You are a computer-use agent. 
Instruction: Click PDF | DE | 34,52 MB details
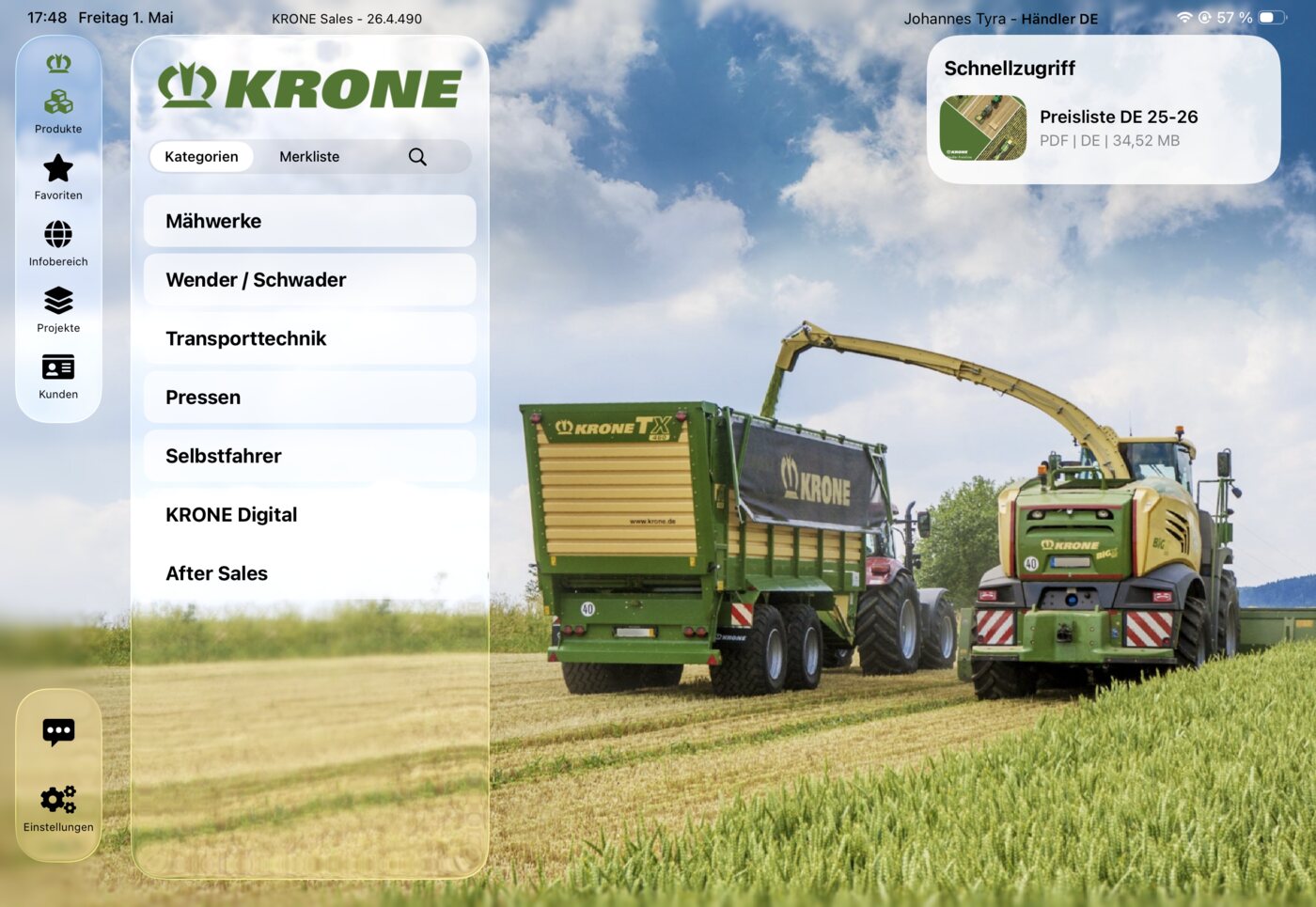point(1109,141)
